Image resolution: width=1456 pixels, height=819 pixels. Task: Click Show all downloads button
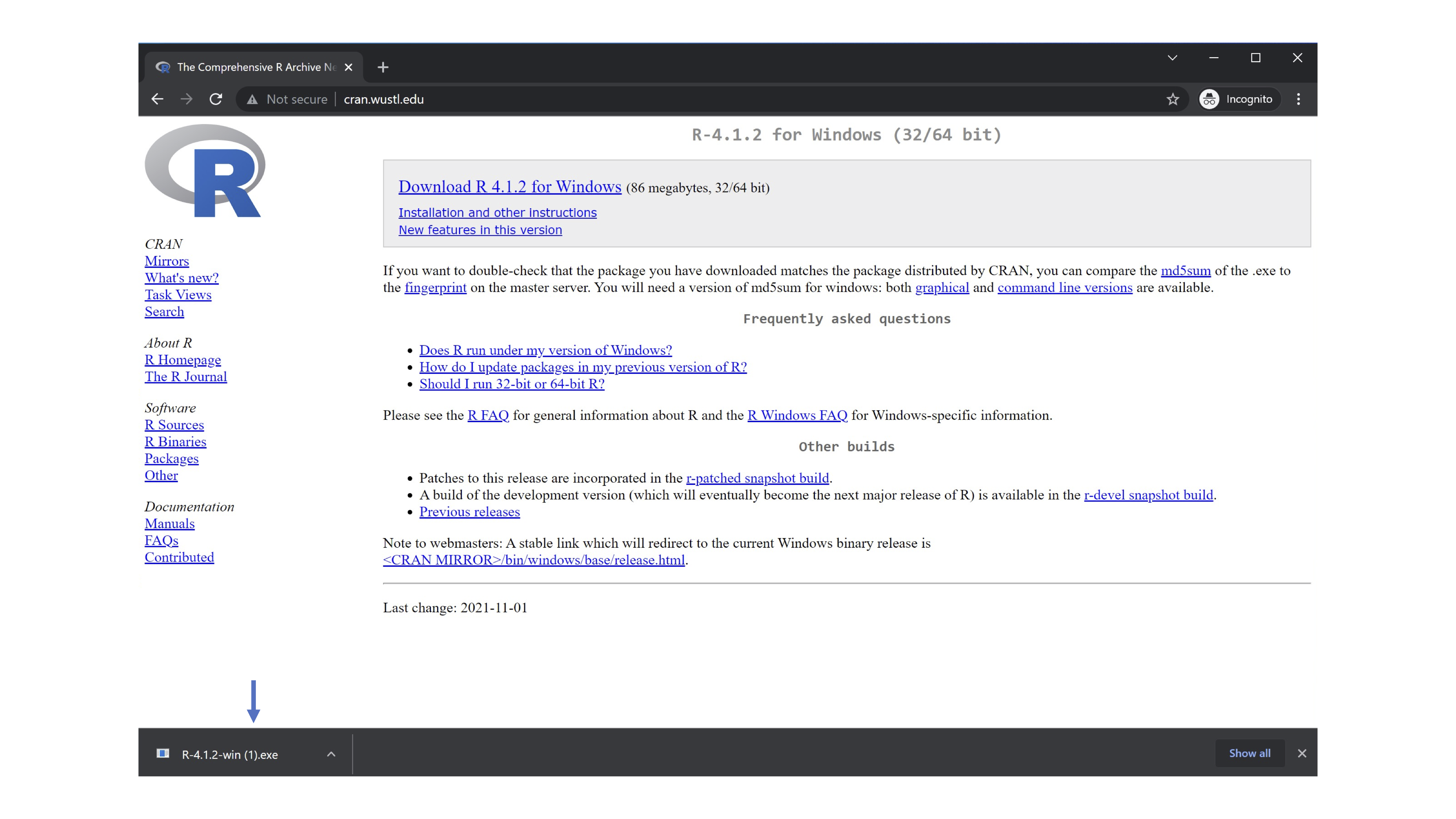(x=1249, y=753)
